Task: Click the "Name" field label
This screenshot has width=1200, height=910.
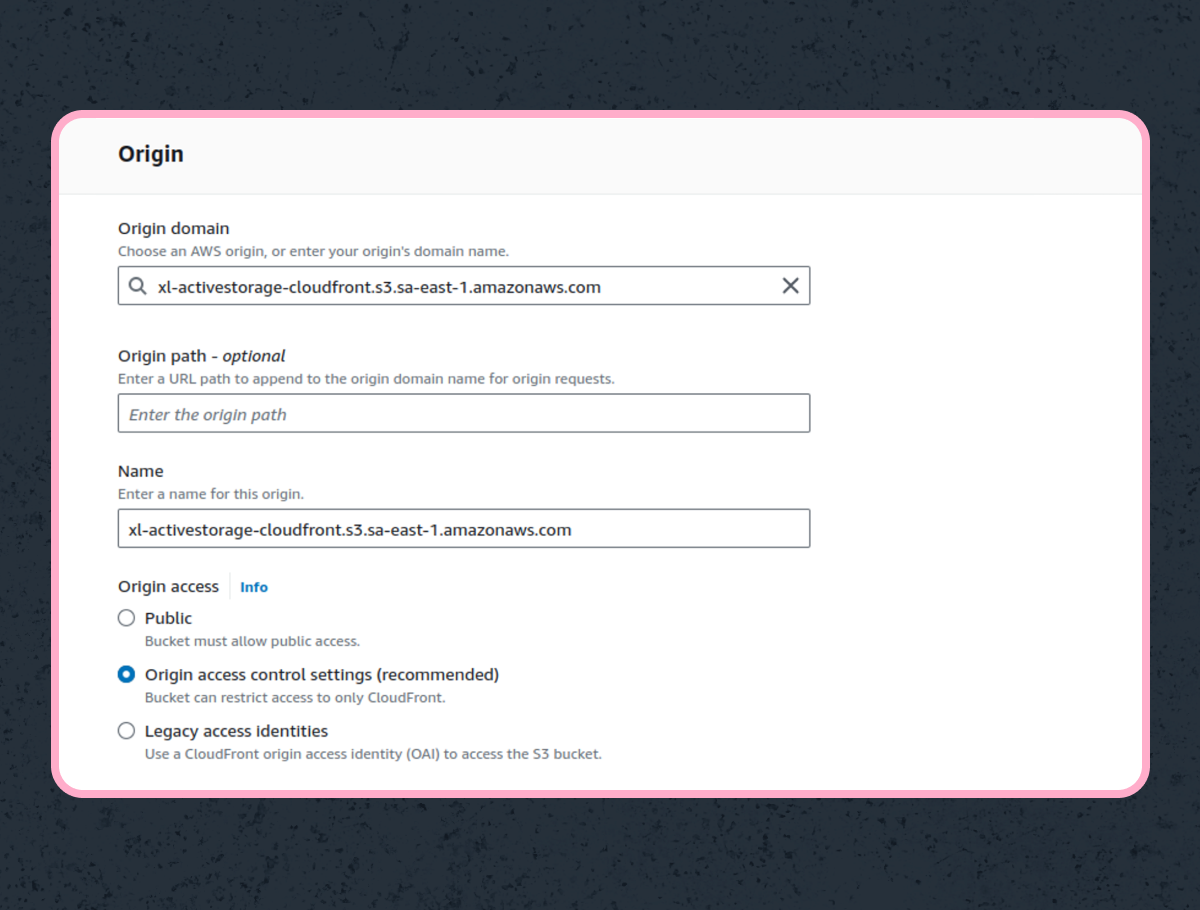Action: 140,471
